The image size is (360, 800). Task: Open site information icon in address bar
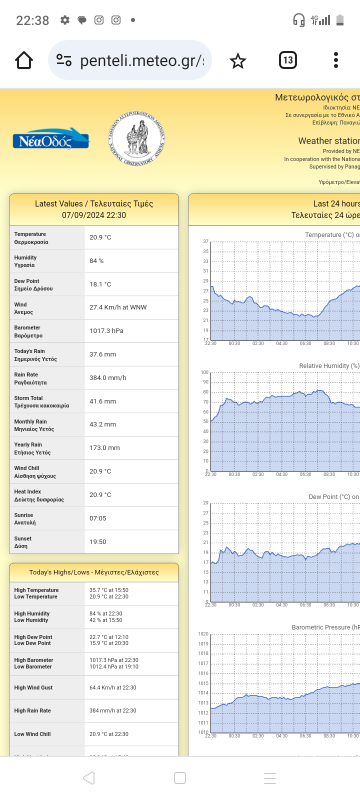pos(64,61)
